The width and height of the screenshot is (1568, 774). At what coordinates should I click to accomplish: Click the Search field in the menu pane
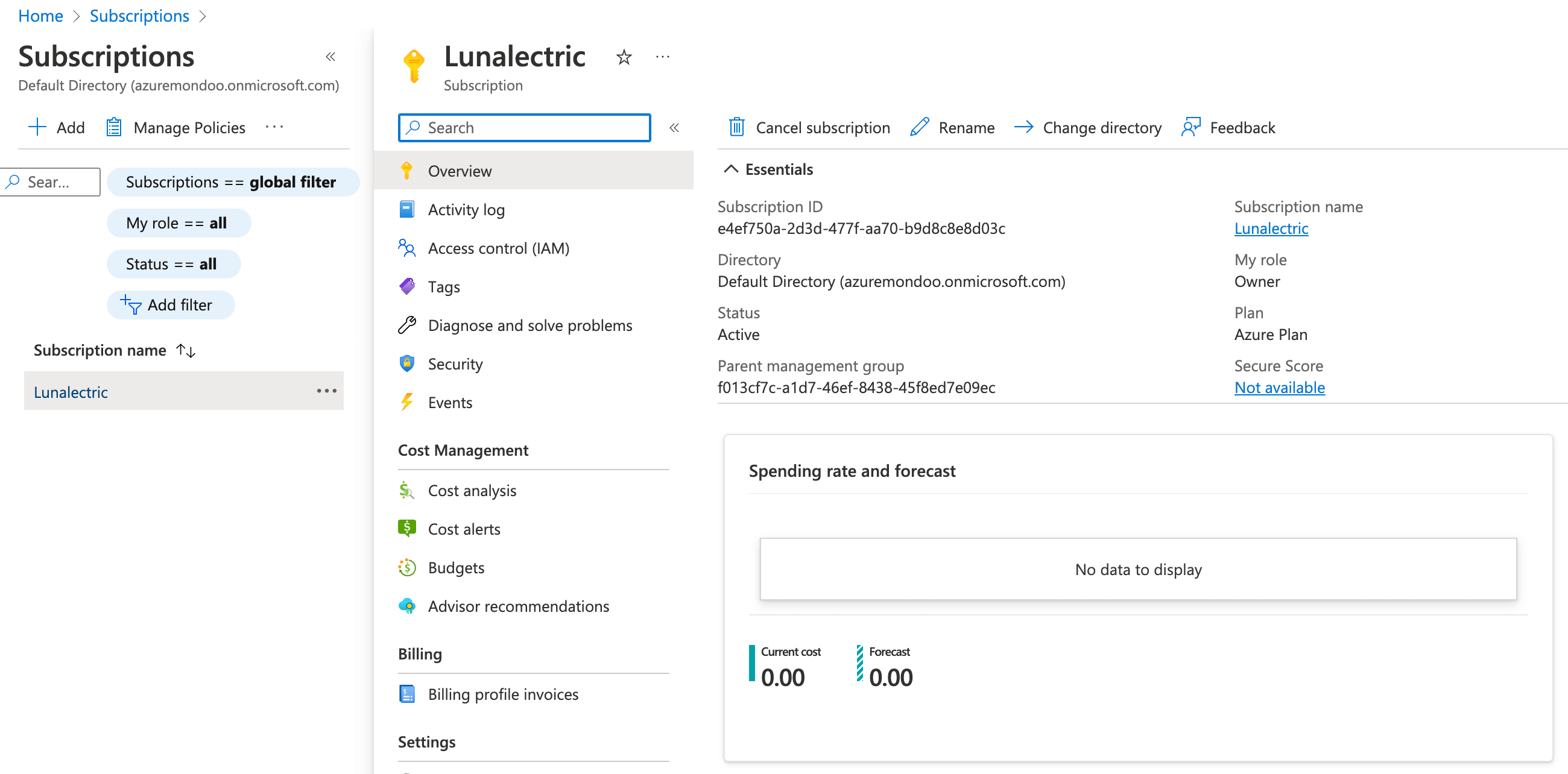pyautogui.click(x=524, y=127)
